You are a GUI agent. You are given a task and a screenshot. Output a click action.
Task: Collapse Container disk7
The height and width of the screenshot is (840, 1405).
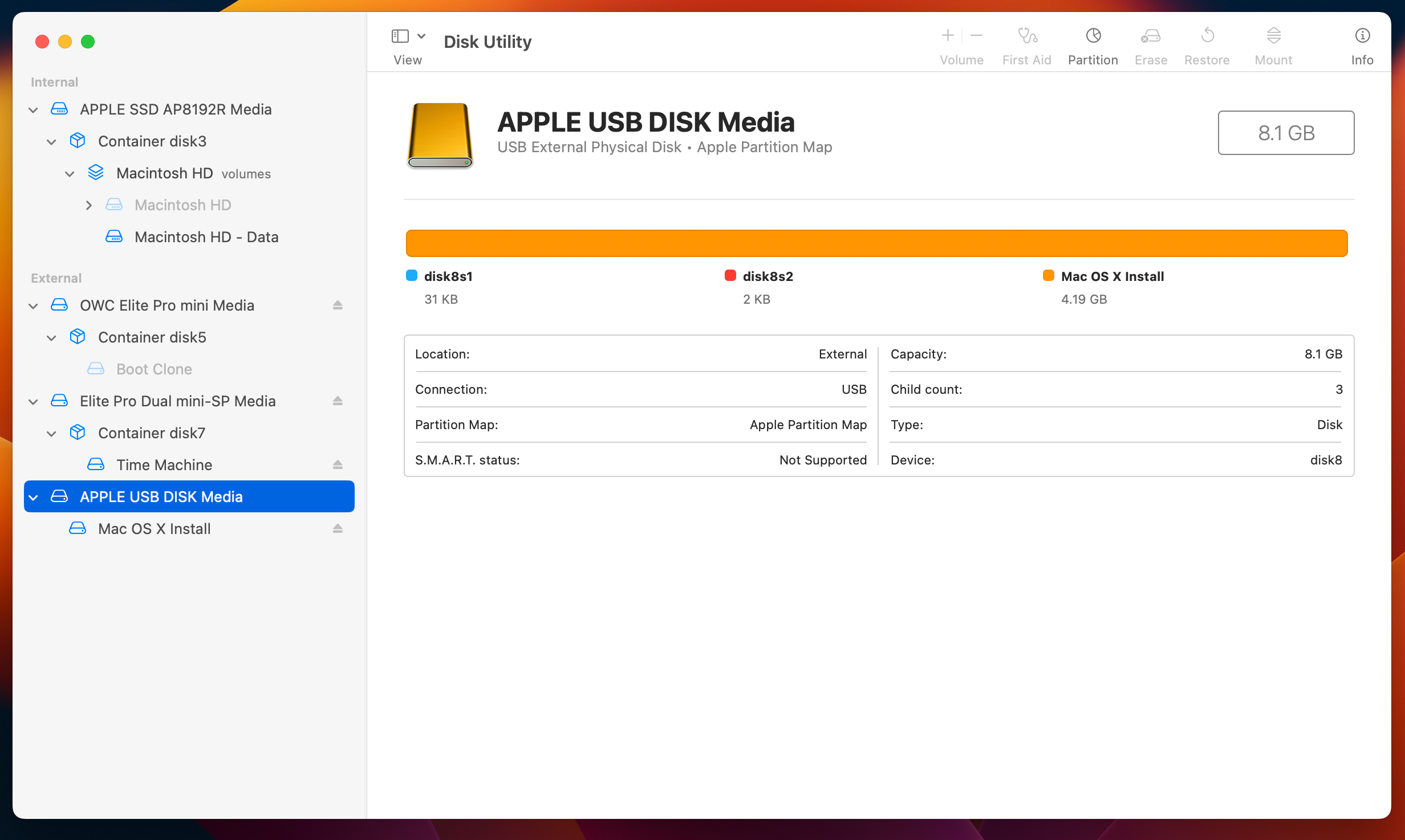point(51,434)
